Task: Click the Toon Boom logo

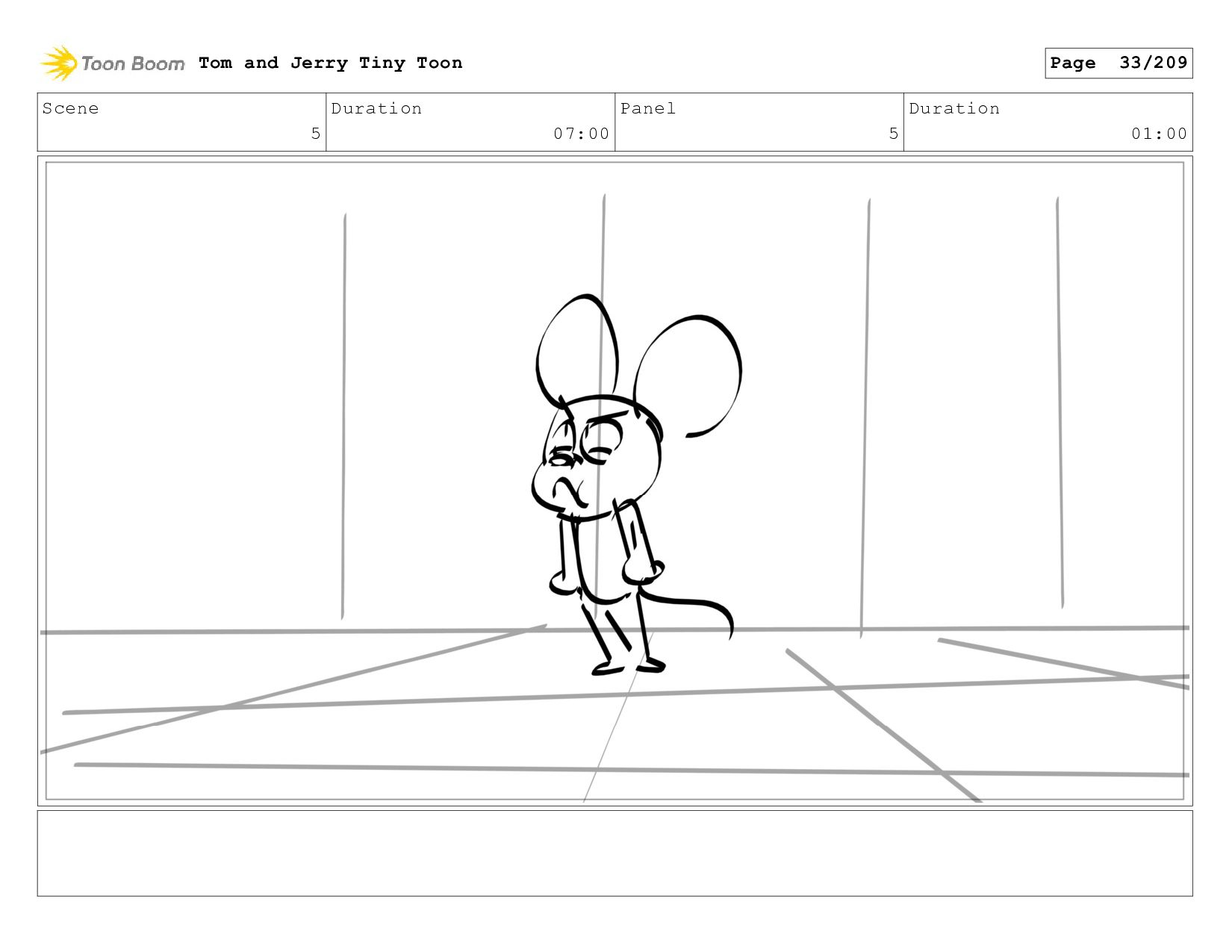Action: (x=112, y=63)
